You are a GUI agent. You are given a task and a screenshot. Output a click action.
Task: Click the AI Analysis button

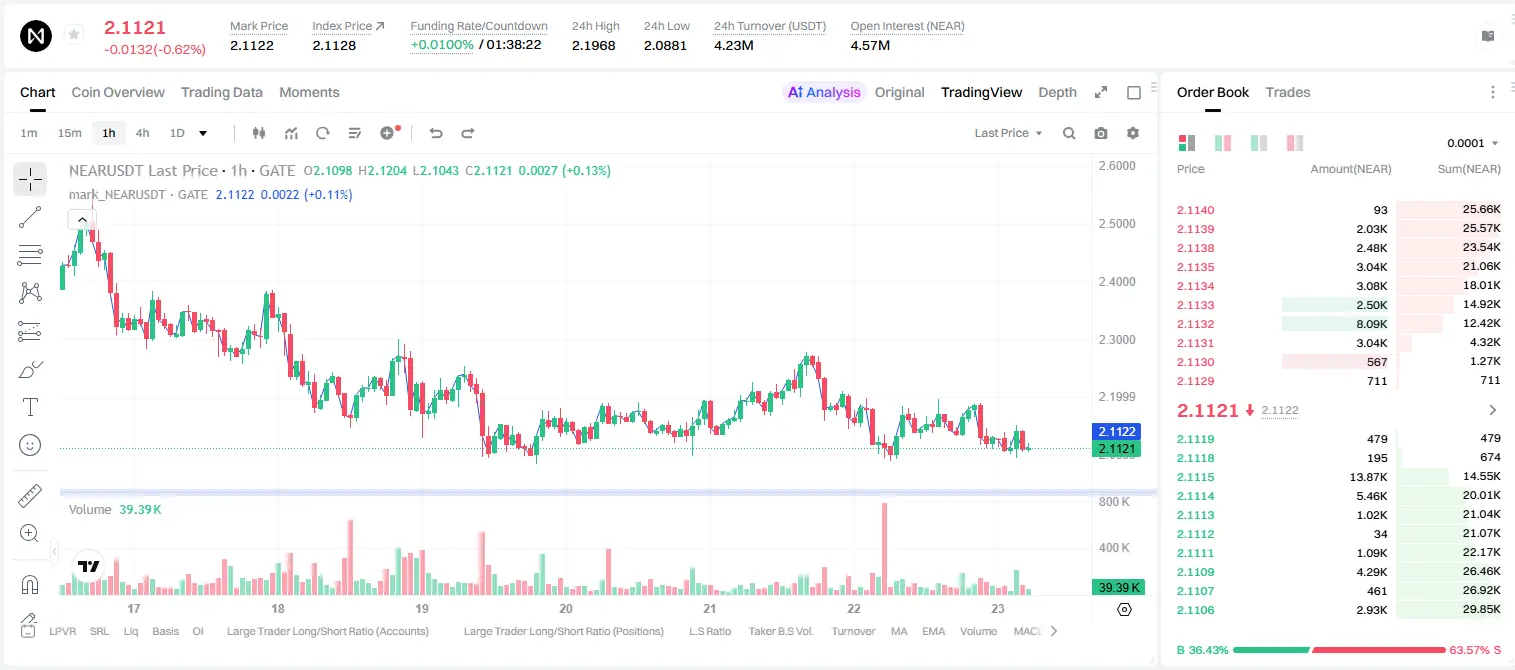tap(824, 92)
